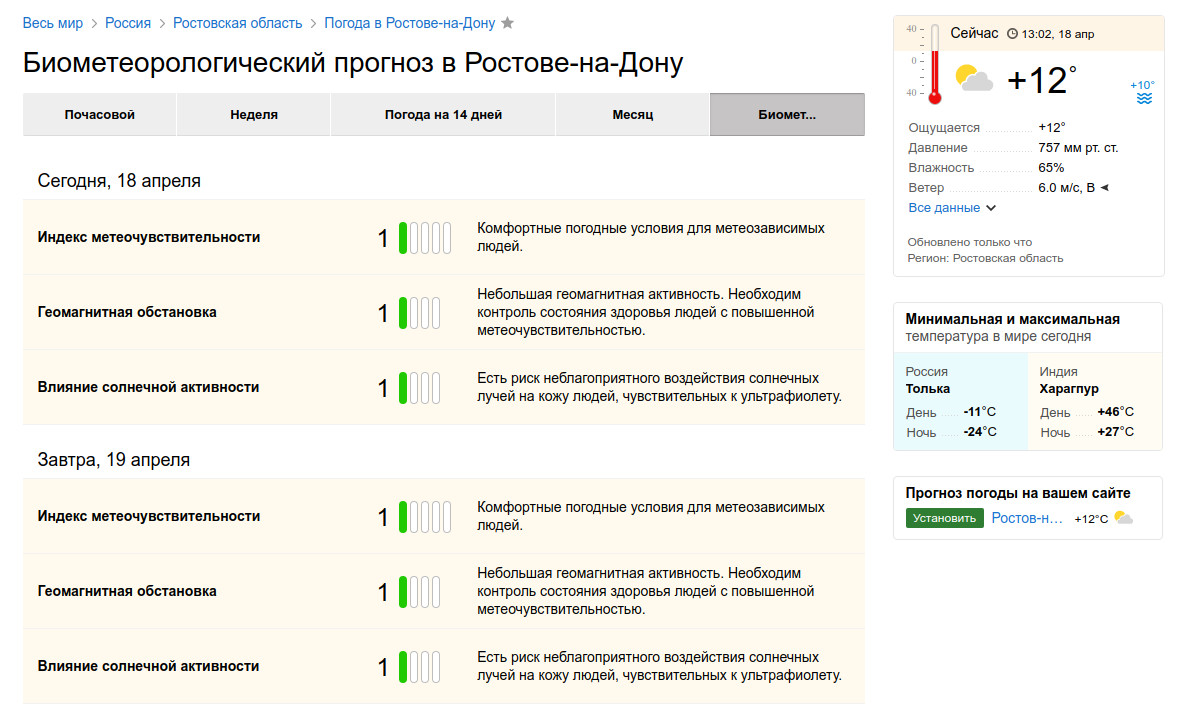Click the small cloud icon in the site widget

click(1123, 517)
